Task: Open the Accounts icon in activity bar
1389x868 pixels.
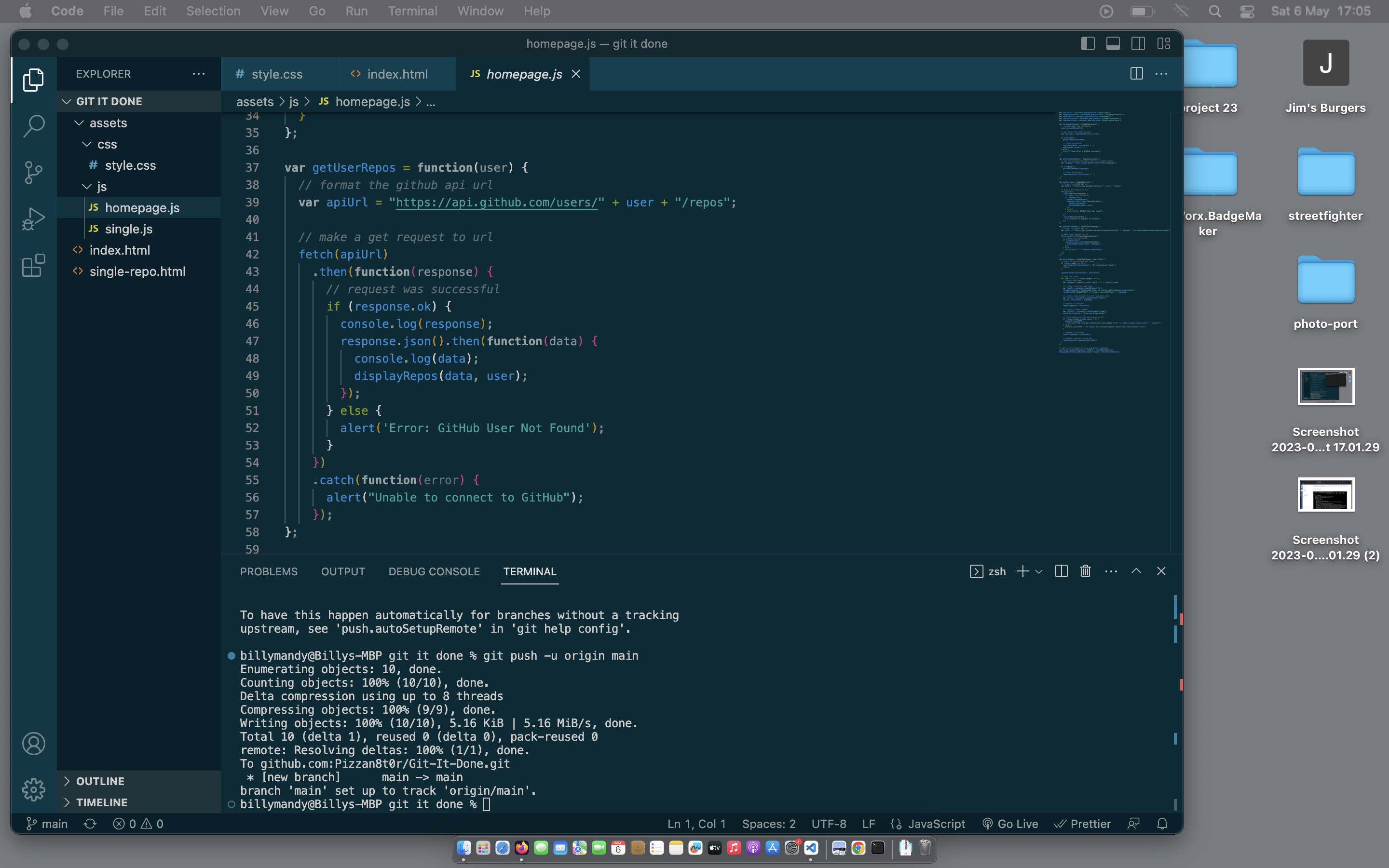Action: pyautogui.click(x=33, y=743)
